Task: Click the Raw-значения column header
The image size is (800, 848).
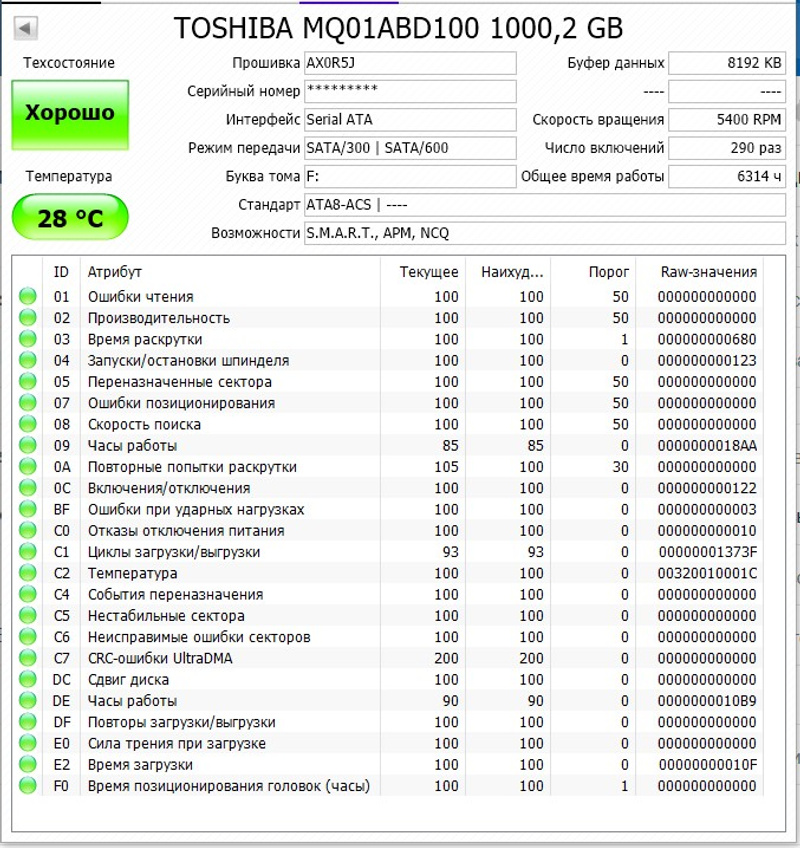Action: (708, 272)
